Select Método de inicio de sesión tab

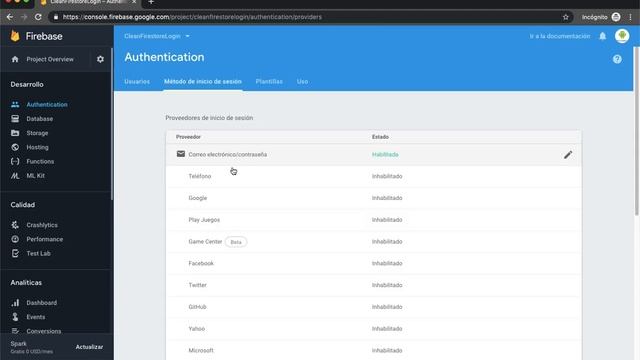(x=203, y=82)
